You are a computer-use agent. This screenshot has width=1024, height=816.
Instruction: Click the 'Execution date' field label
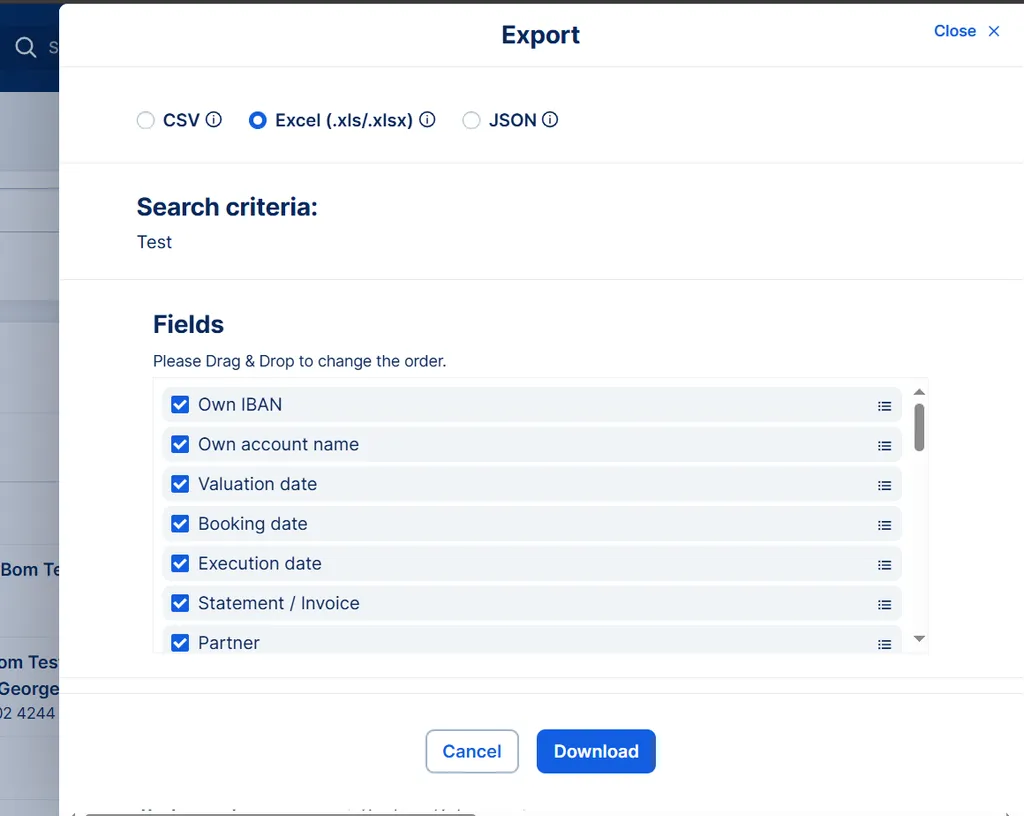(260, 563)
